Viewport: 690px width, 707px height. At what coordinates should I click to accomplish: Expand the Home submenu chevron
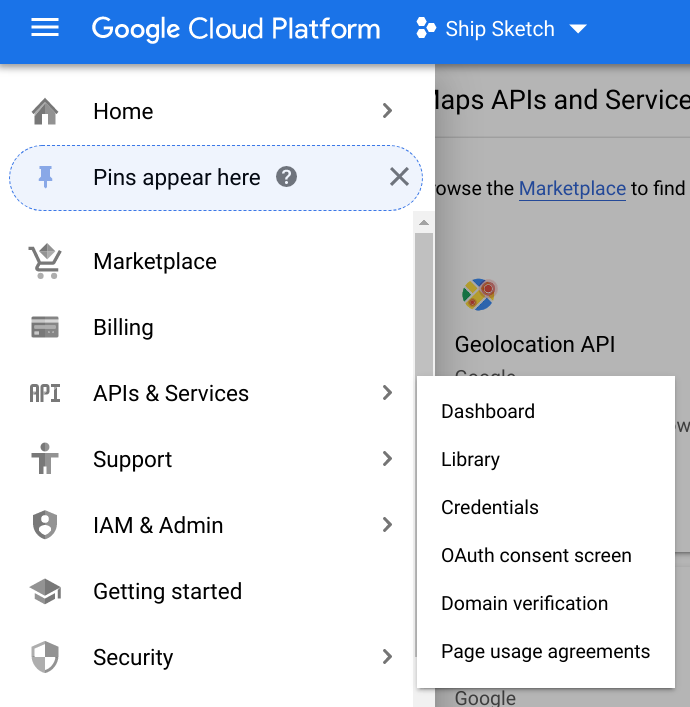pos(387,111)
